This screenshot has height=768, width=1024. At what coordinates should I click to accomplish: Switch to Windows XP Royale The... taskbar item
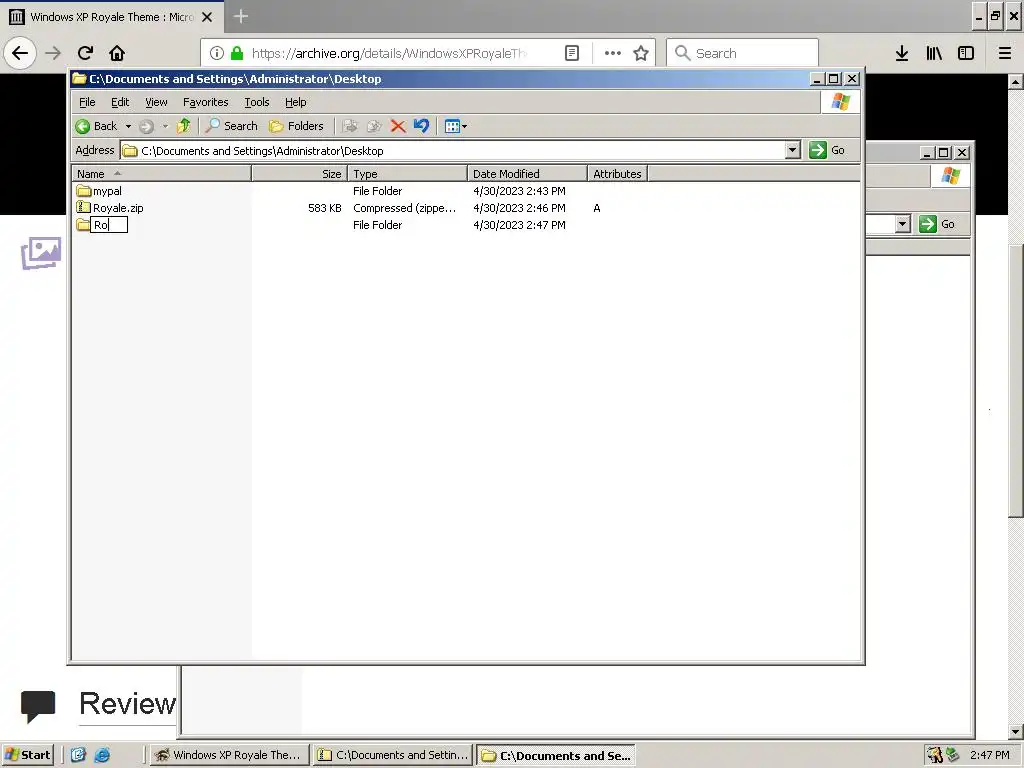point(228,755)
